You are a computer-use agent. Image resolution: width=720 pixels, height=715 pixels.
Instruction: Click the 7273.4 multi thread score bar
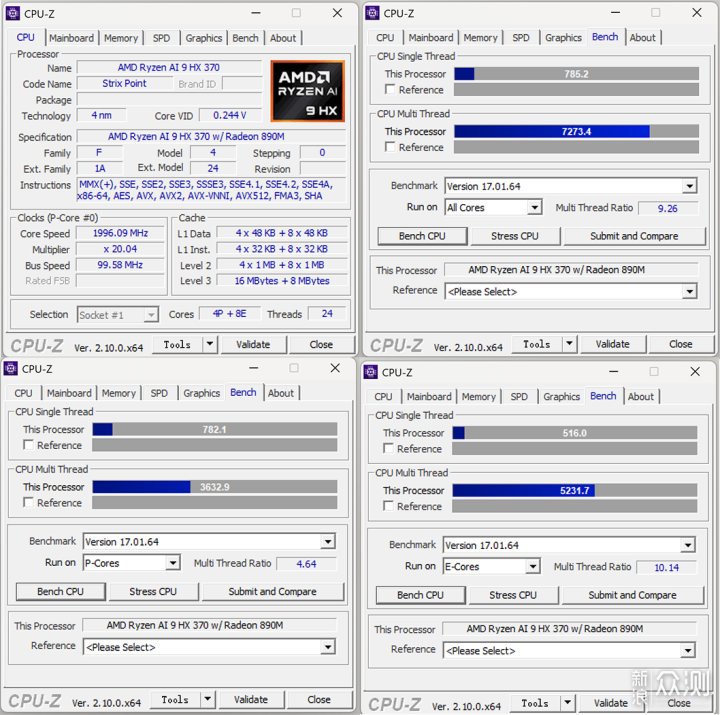[x=576, y=131]
